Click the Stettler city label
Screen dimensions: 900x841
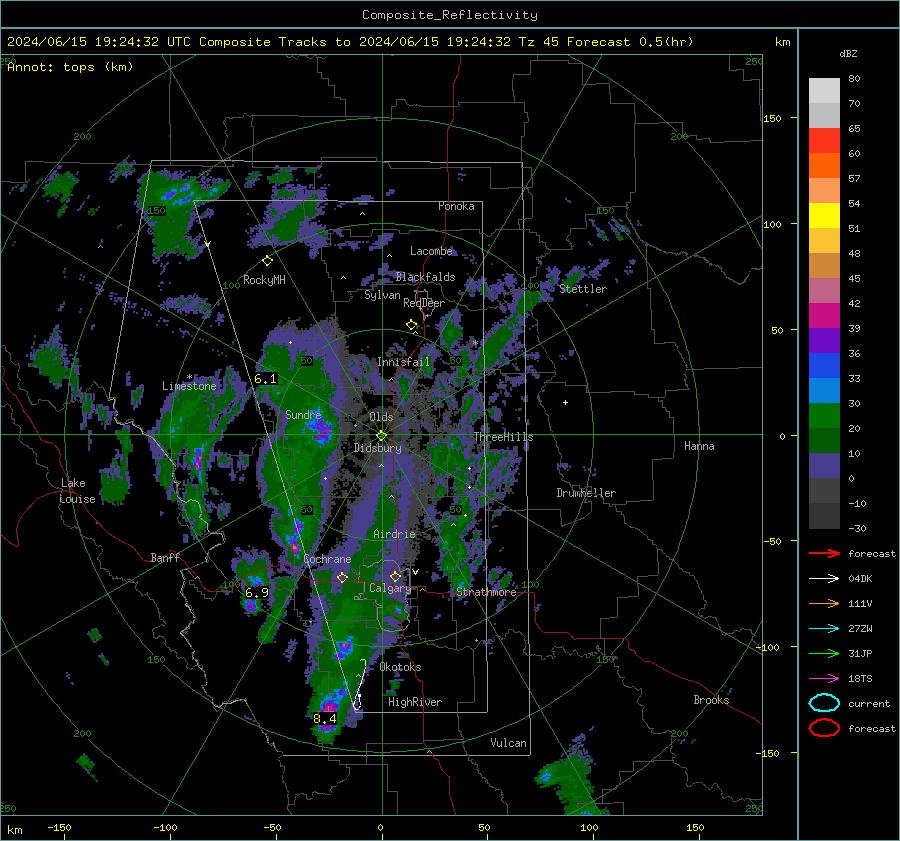(x=583, y=289)
